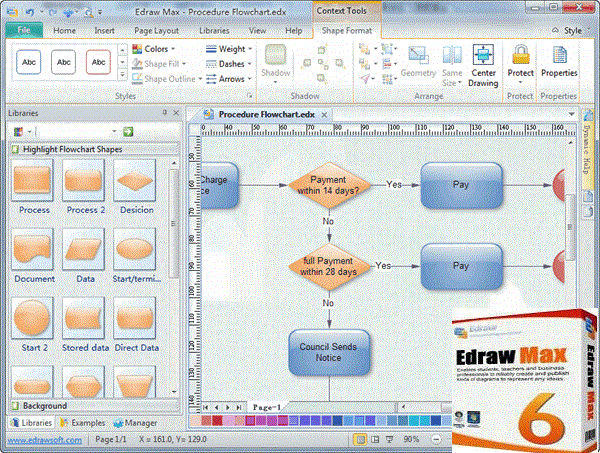This screenshot has height=453, width=600.
Task: Pick the red swatch in color bar
Action: point(217,420)
